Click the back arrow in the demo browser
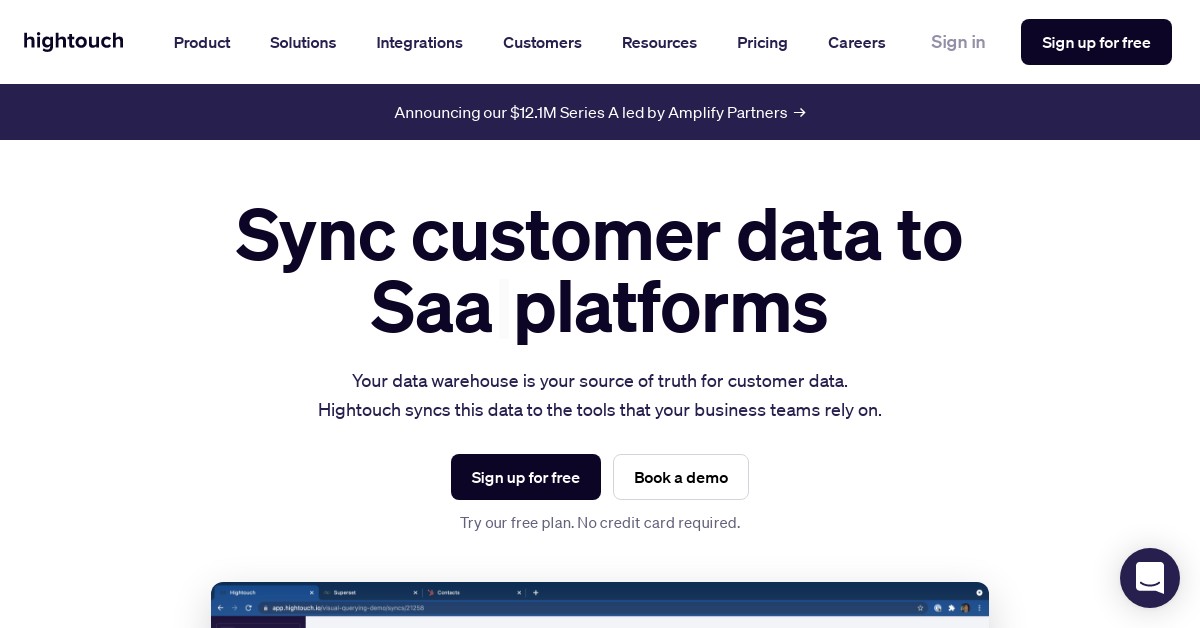 tap(221, 607)
